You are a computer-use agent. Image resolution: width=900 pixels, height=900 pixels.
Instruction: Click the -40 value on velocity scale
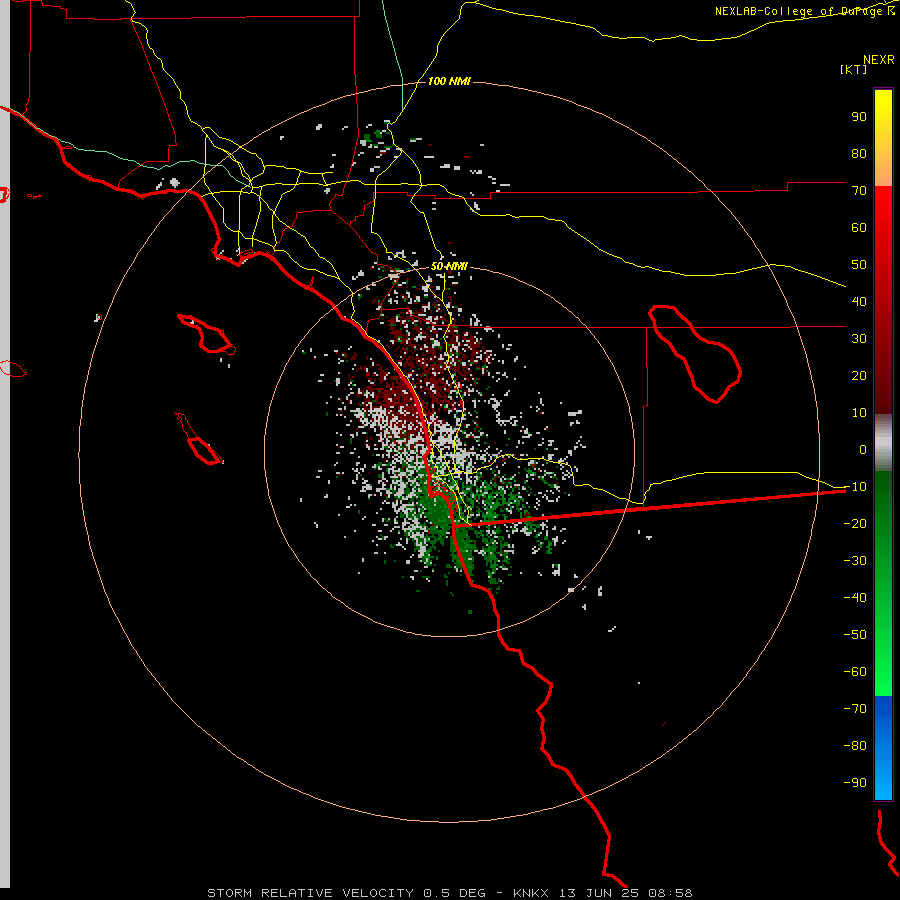coord(855,598)
